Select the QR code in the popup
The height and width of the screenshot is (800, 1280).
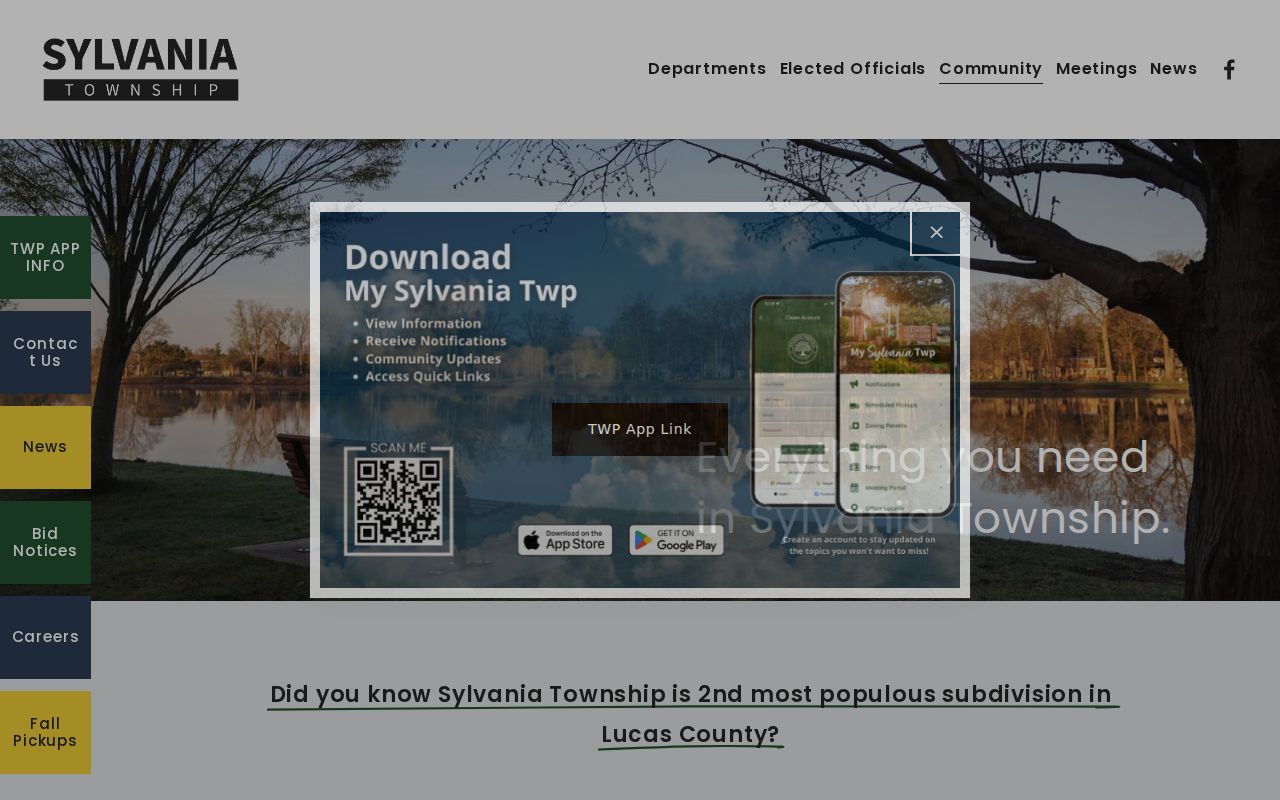pos(398,500)
